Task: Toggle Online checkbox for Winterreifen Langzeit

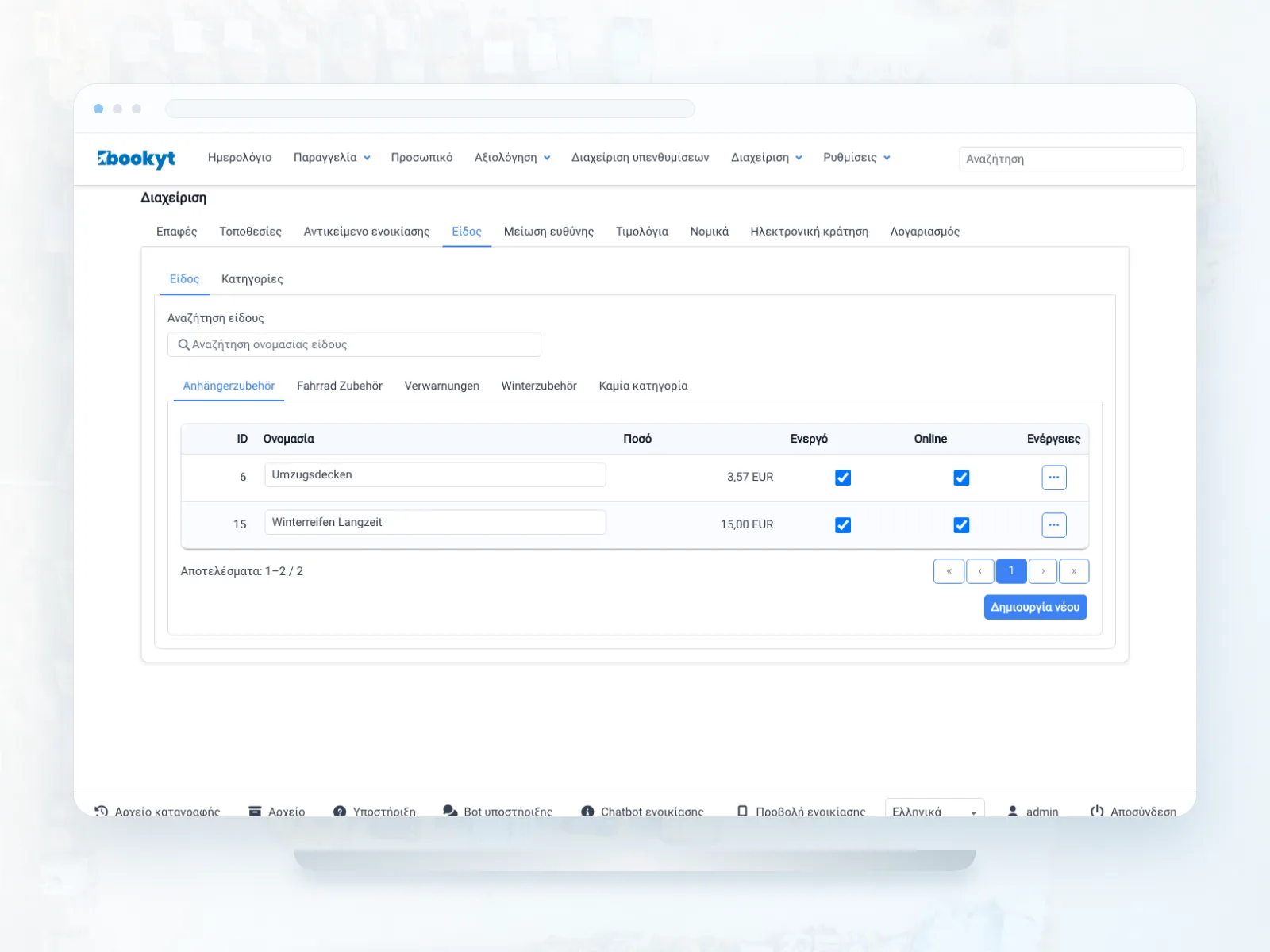Action: [x=961, y=525]
